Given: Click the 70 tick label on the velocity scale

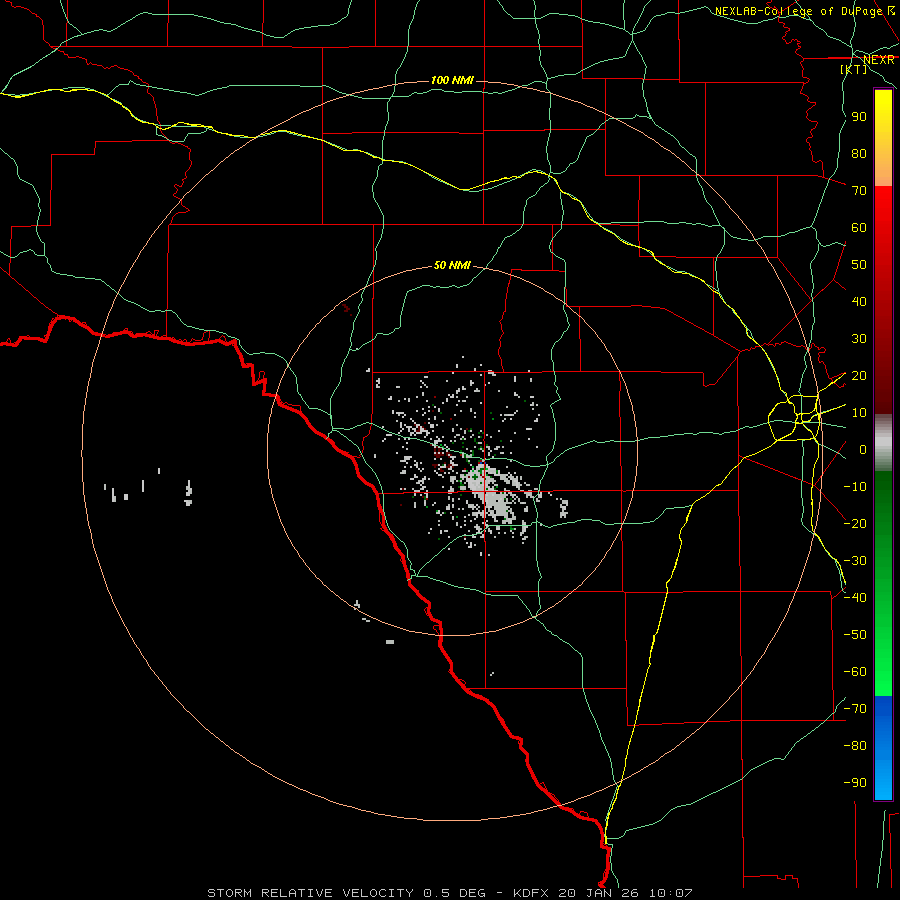Looking at the screenshot, I should point(859,191).
